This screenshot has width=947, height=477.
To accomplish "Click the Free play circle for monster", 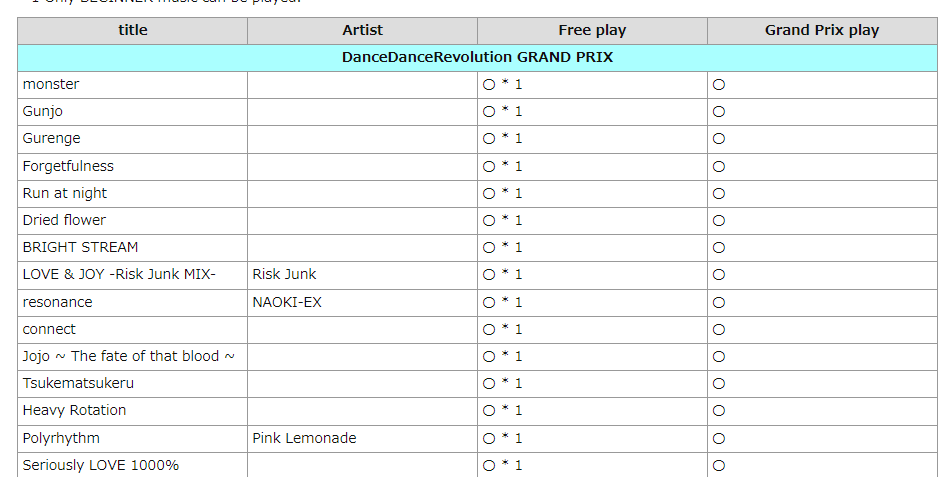I will pos(489,85).
